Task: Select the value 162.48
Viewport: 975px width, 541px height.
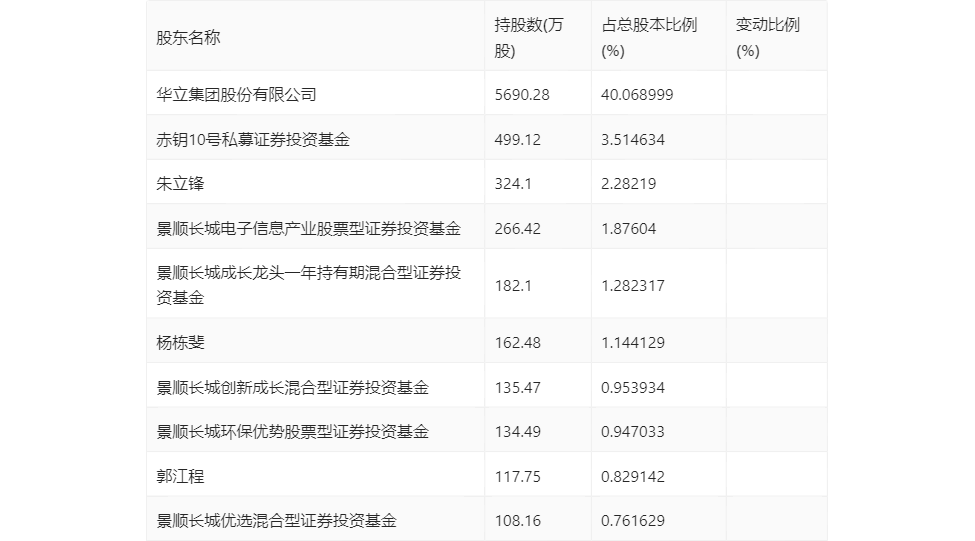Action: click(x=518, y=343)
